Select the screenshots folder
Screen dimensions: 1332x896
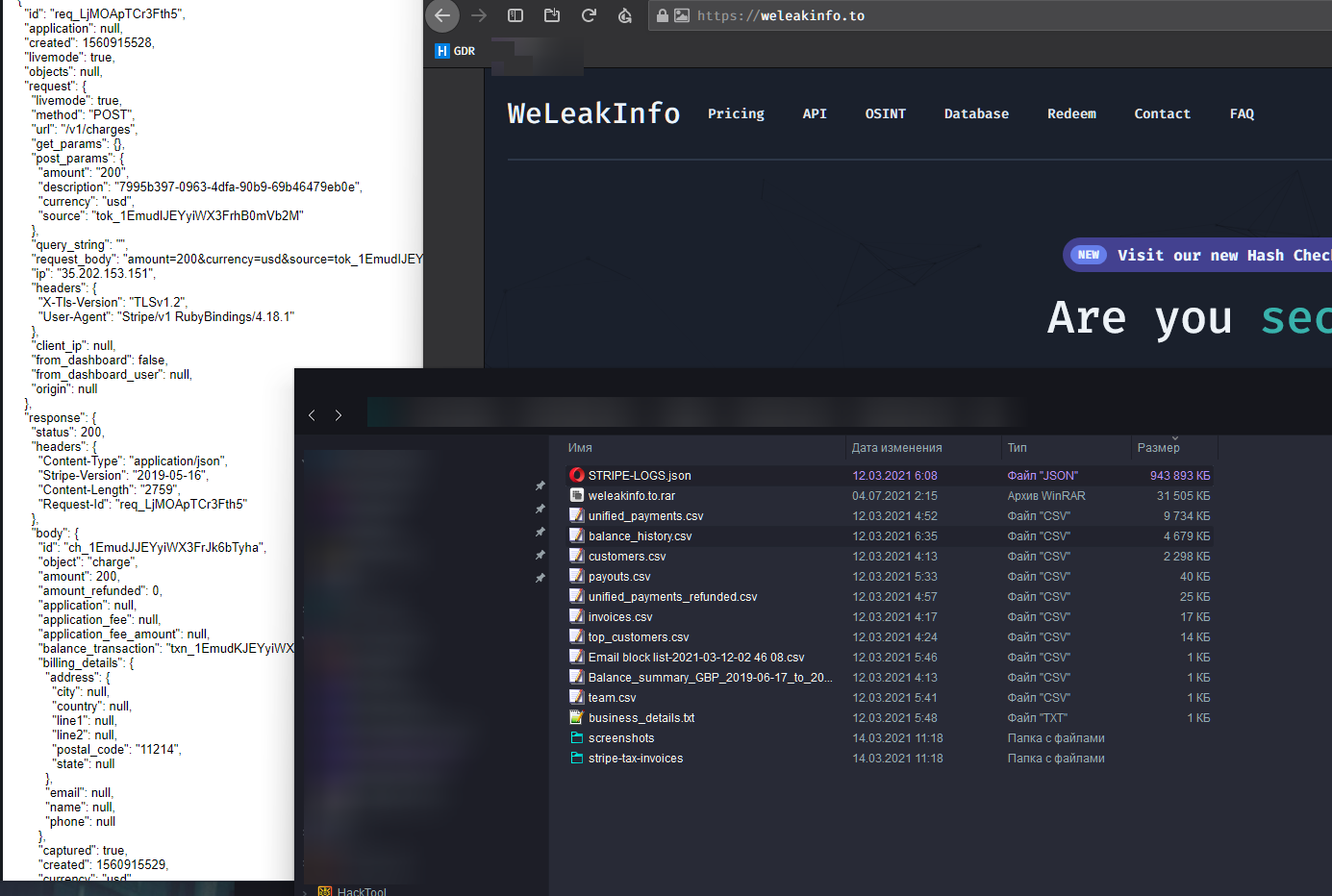(620, 738)
